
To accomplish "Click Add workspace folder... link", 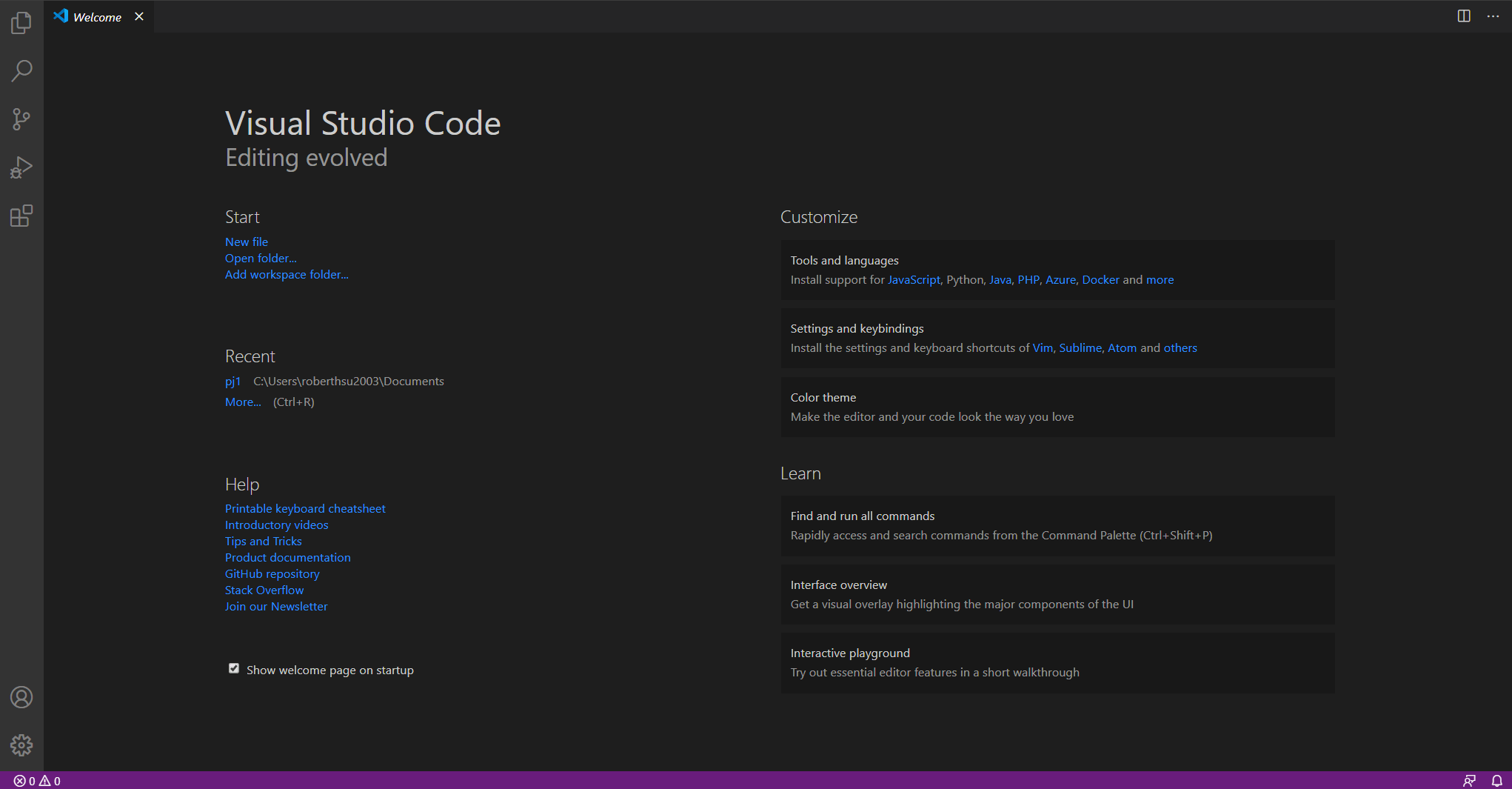I will [x=287, y=274].
